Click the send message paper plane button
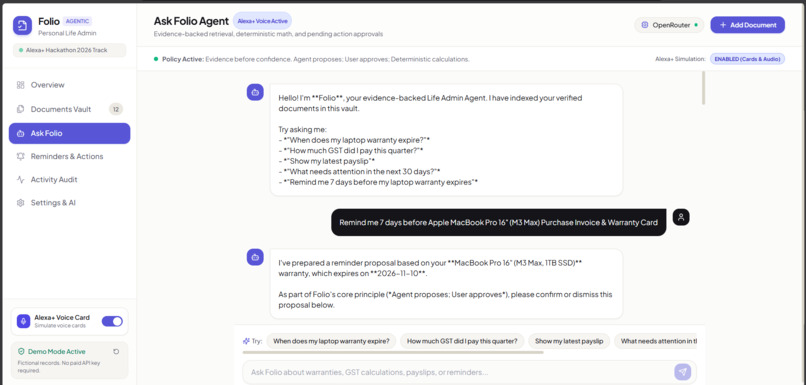 [x=683, y=372]
